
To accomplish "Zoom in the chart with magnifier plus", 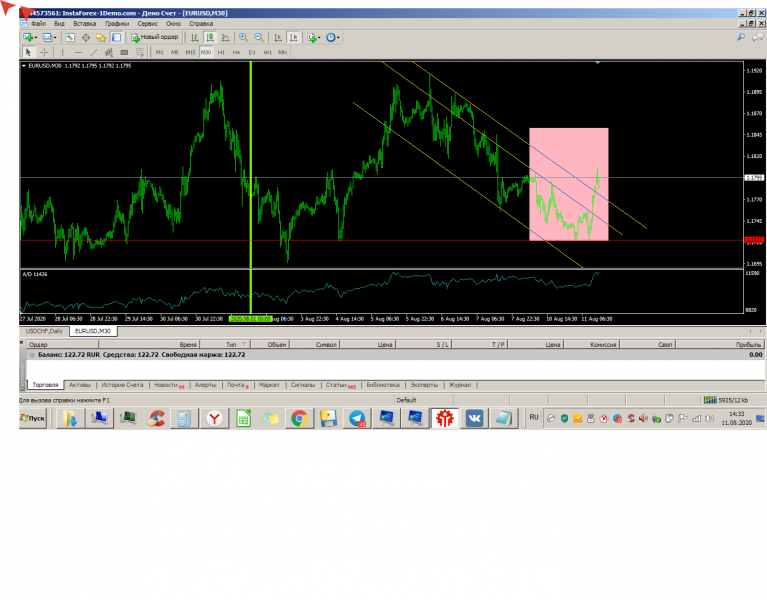I will tap(243, 37).
